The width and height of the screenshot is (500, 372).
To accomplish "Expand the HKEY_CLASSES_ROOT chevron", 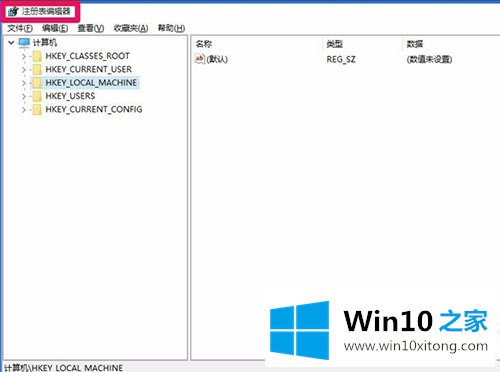I will 24,56.
